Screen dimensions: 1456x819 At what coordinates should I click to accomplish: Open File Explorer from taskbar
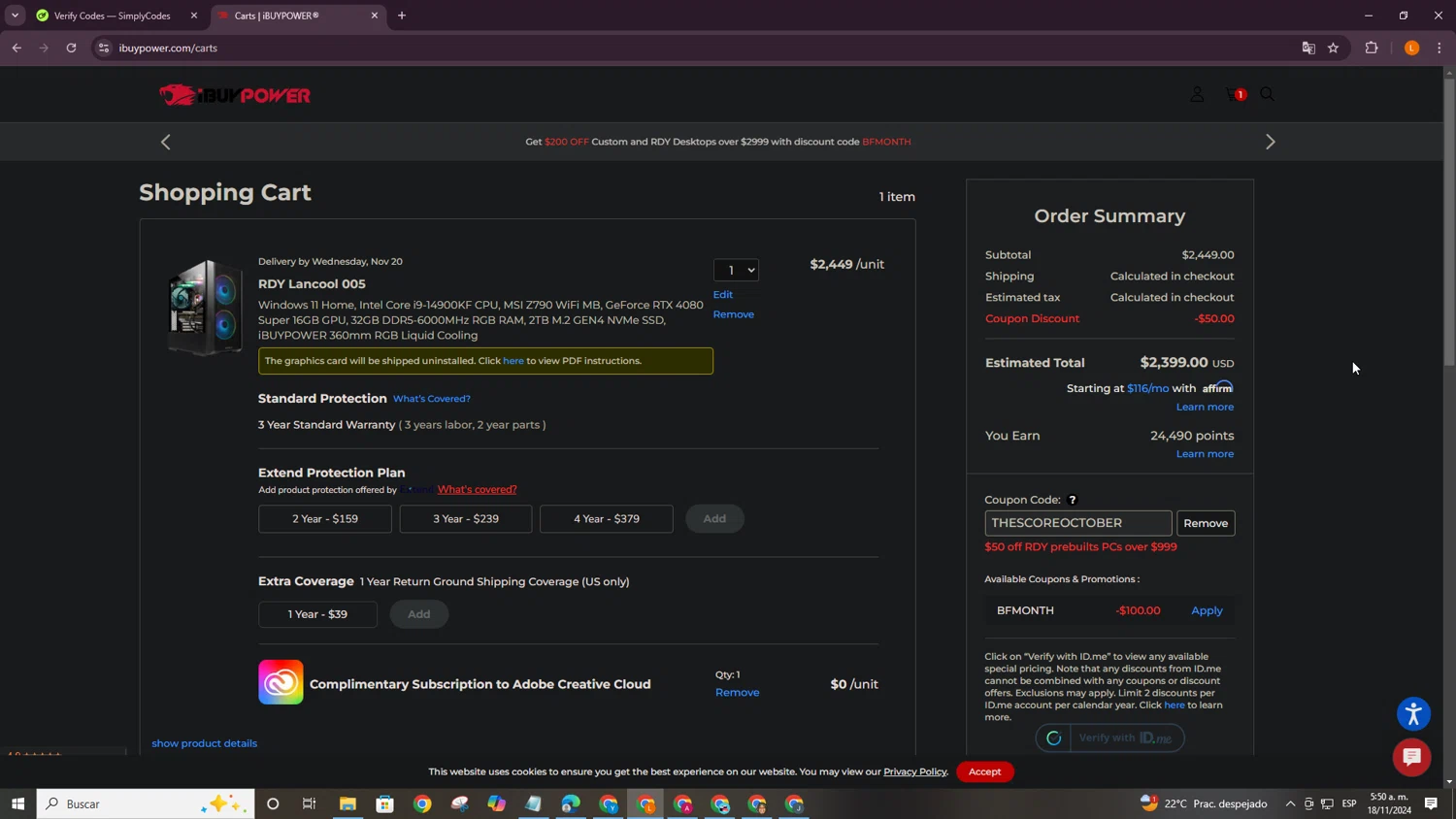click(347, 803)
